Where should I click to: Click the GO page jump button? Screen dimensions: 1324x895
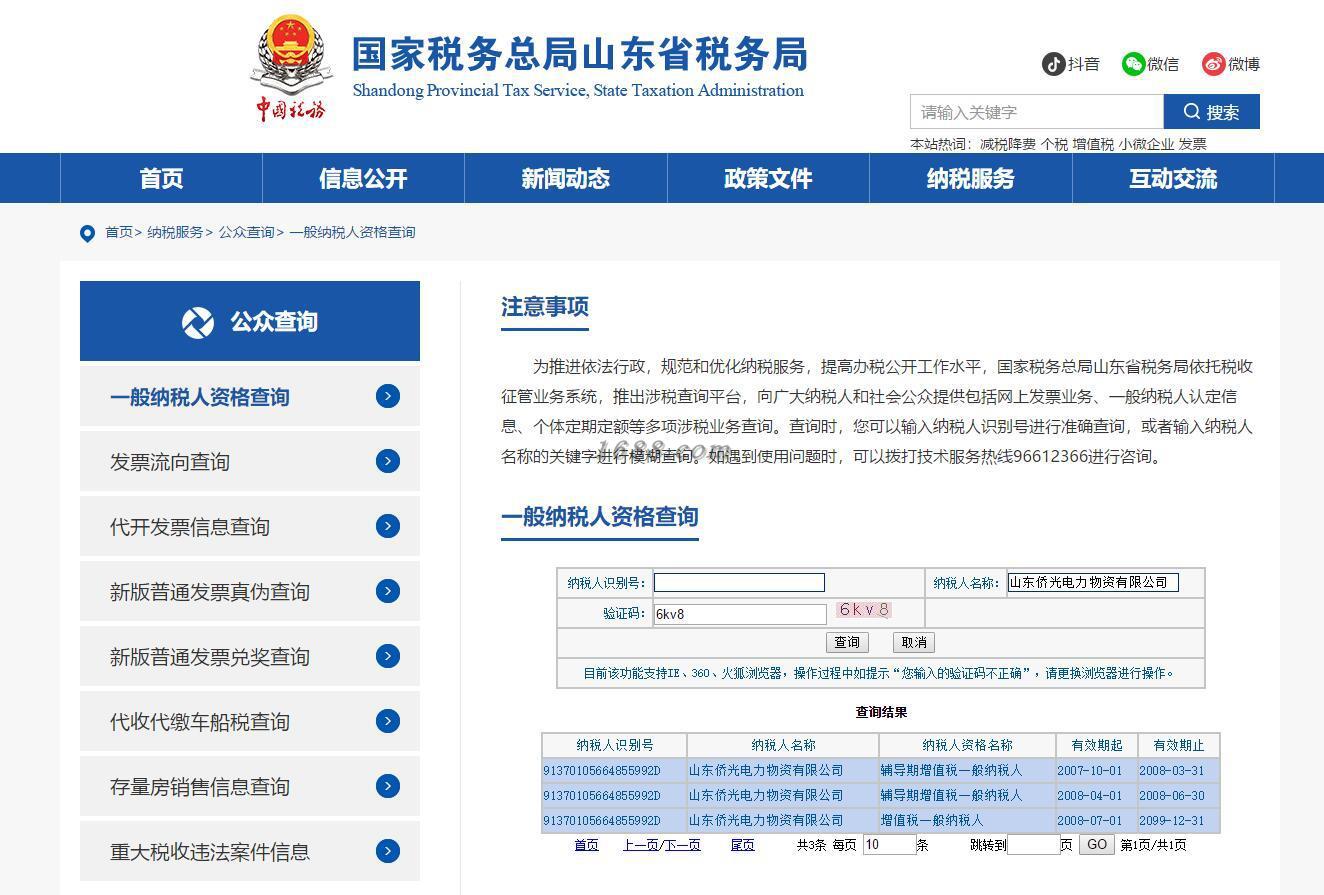click(1097, 844)
